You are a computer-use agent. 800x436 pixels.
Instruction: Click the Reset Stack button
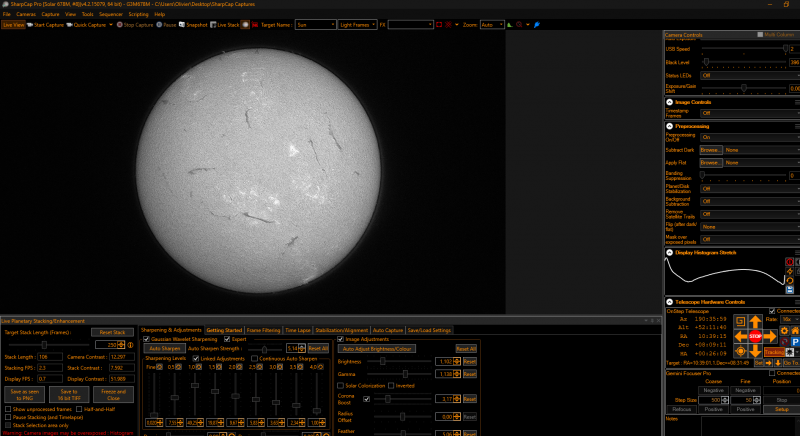pyautogui.click(x=112, y=332)
